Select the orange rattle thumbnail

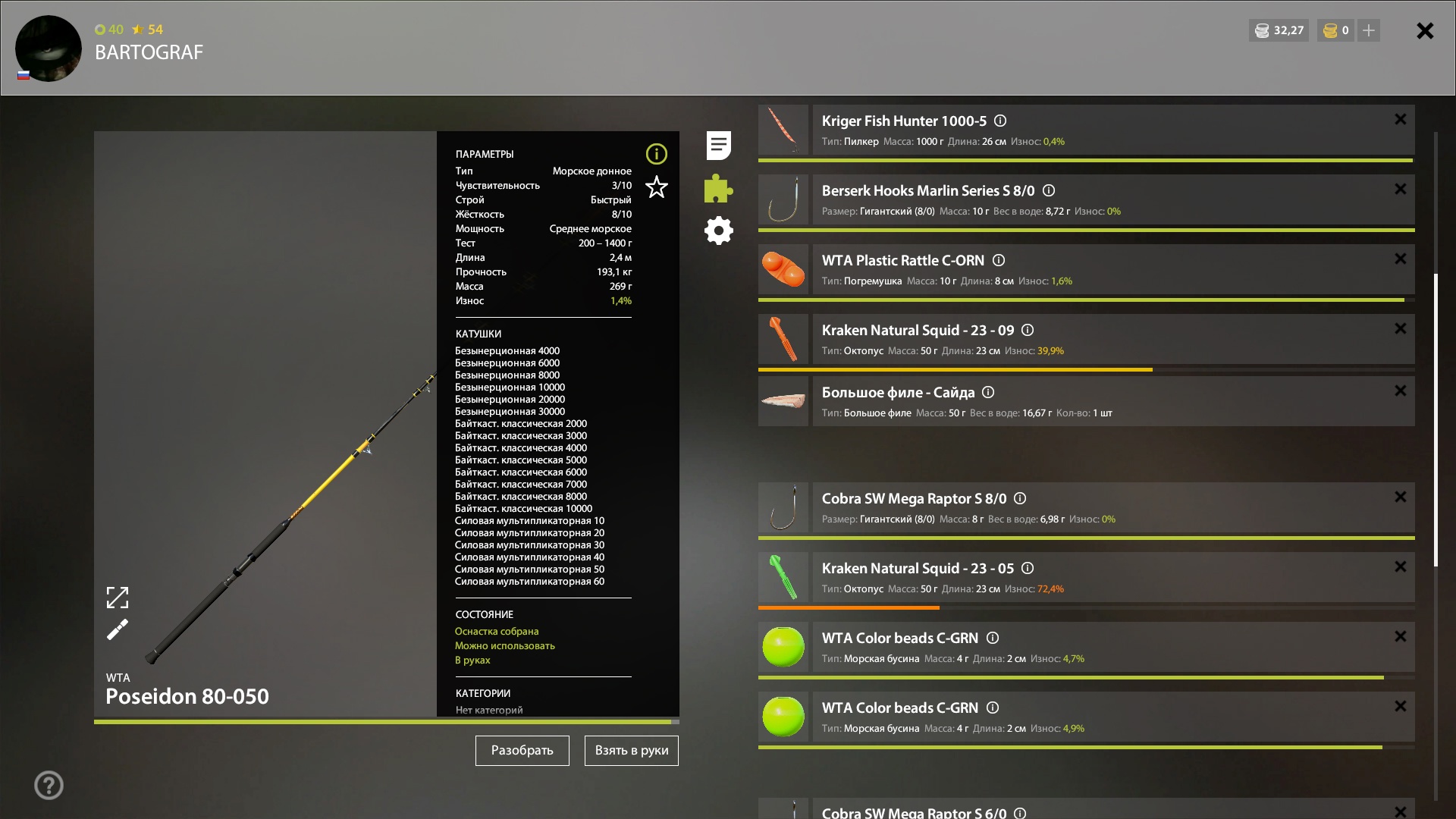[783, 269]
